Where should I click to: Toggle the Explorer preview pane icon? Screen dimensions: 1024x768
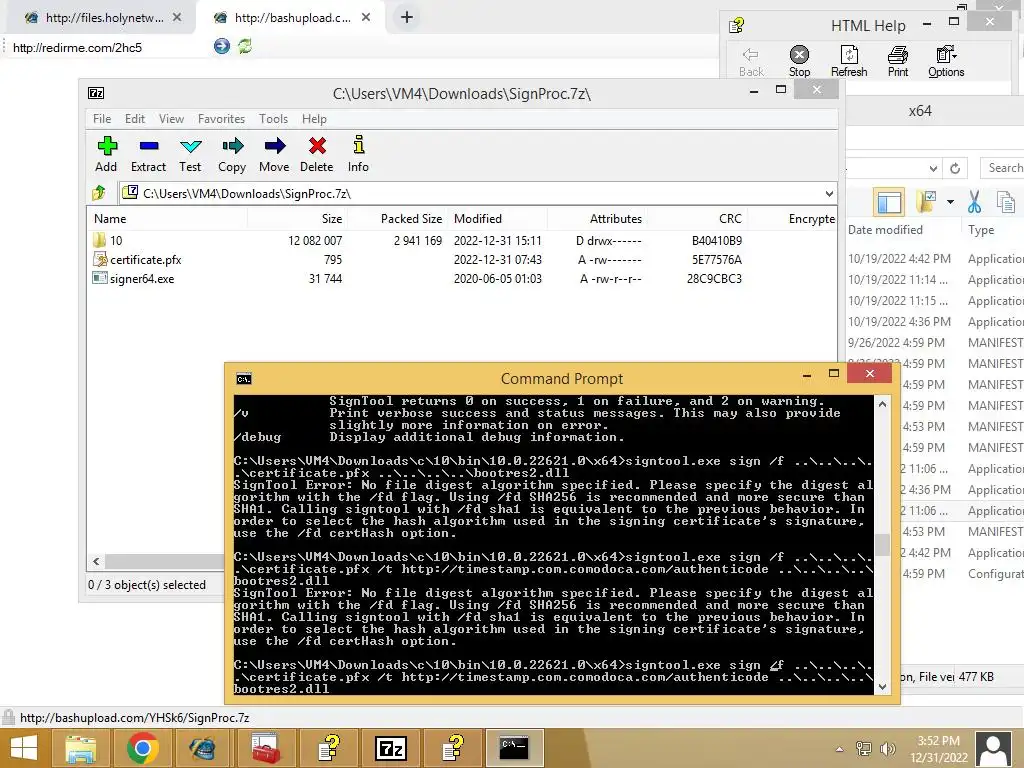889,202
